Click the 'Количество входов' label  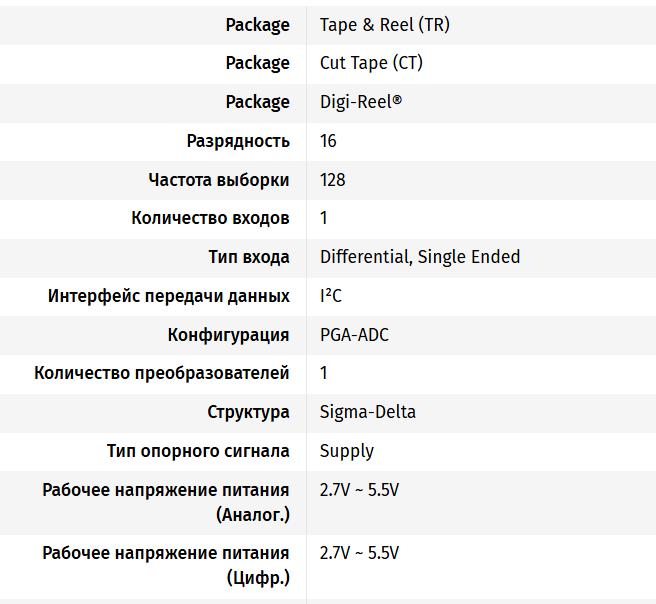coord(210,218)
